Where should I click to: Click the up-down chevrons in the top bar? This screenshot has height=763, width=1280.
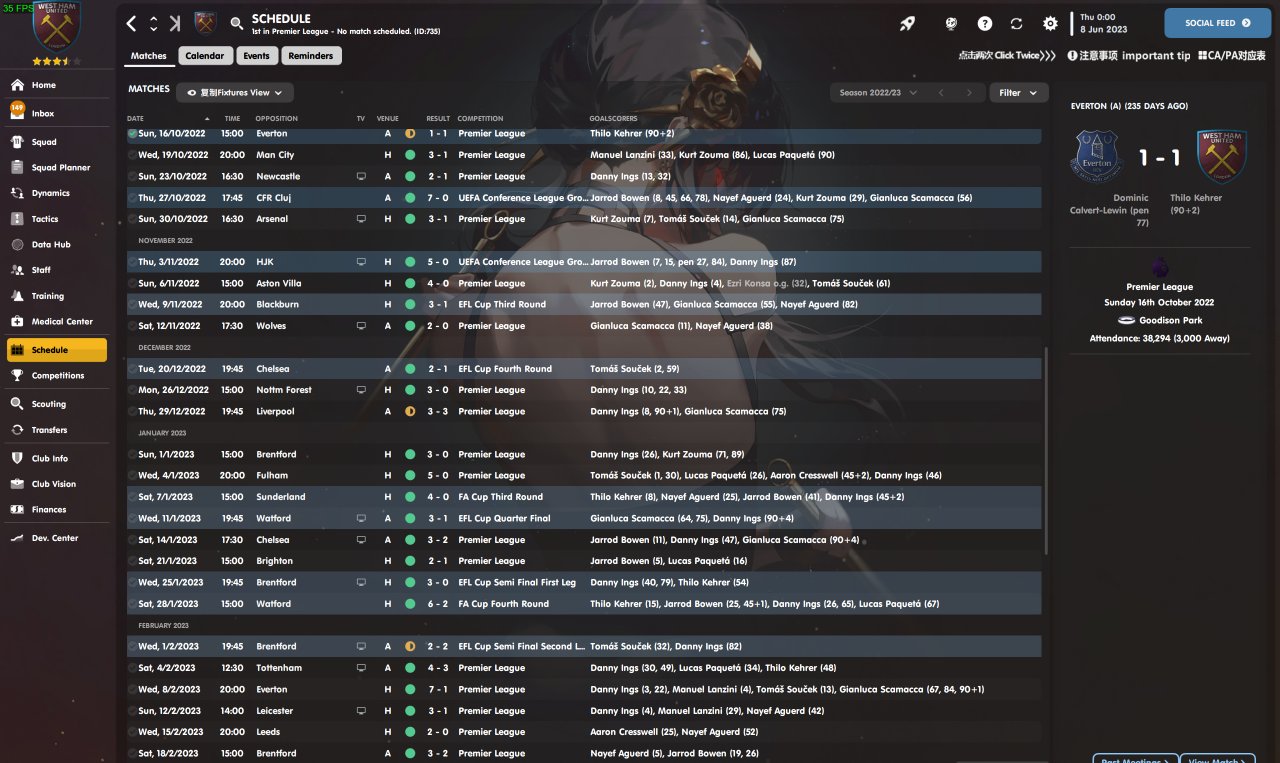click(154, 23)
